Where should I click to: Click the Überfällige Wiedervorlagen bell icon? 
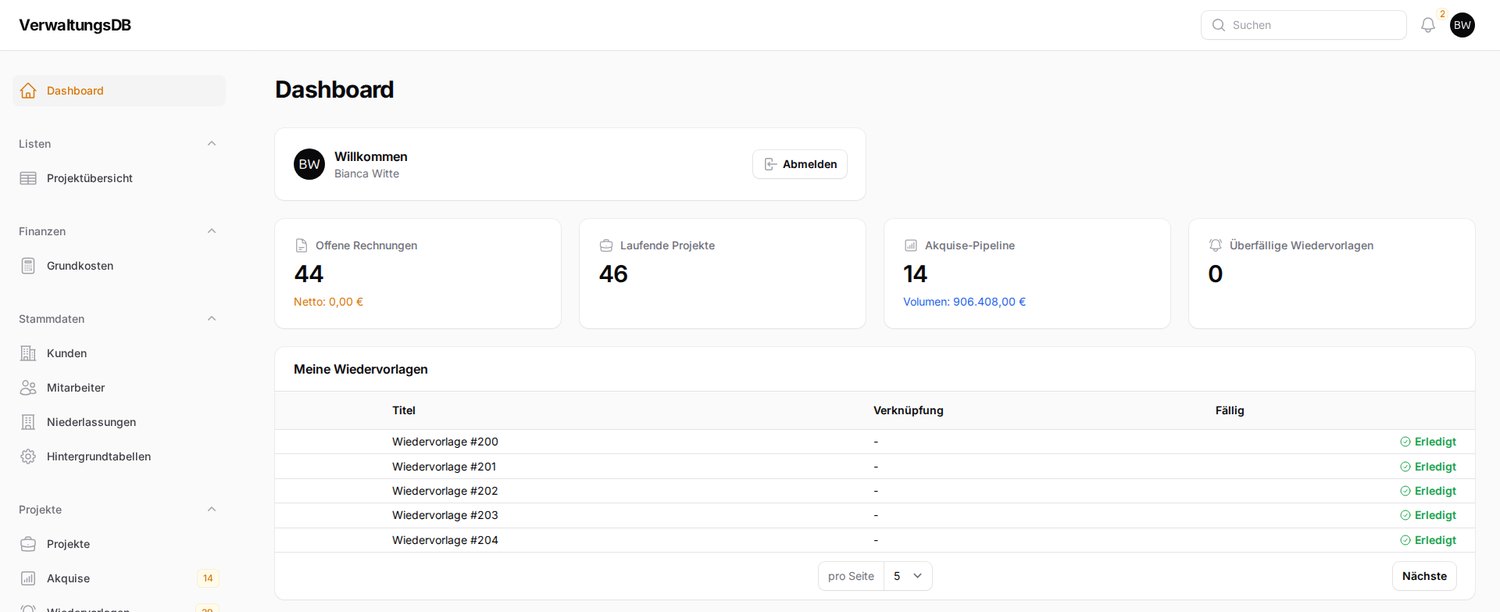pos(1216,245)
